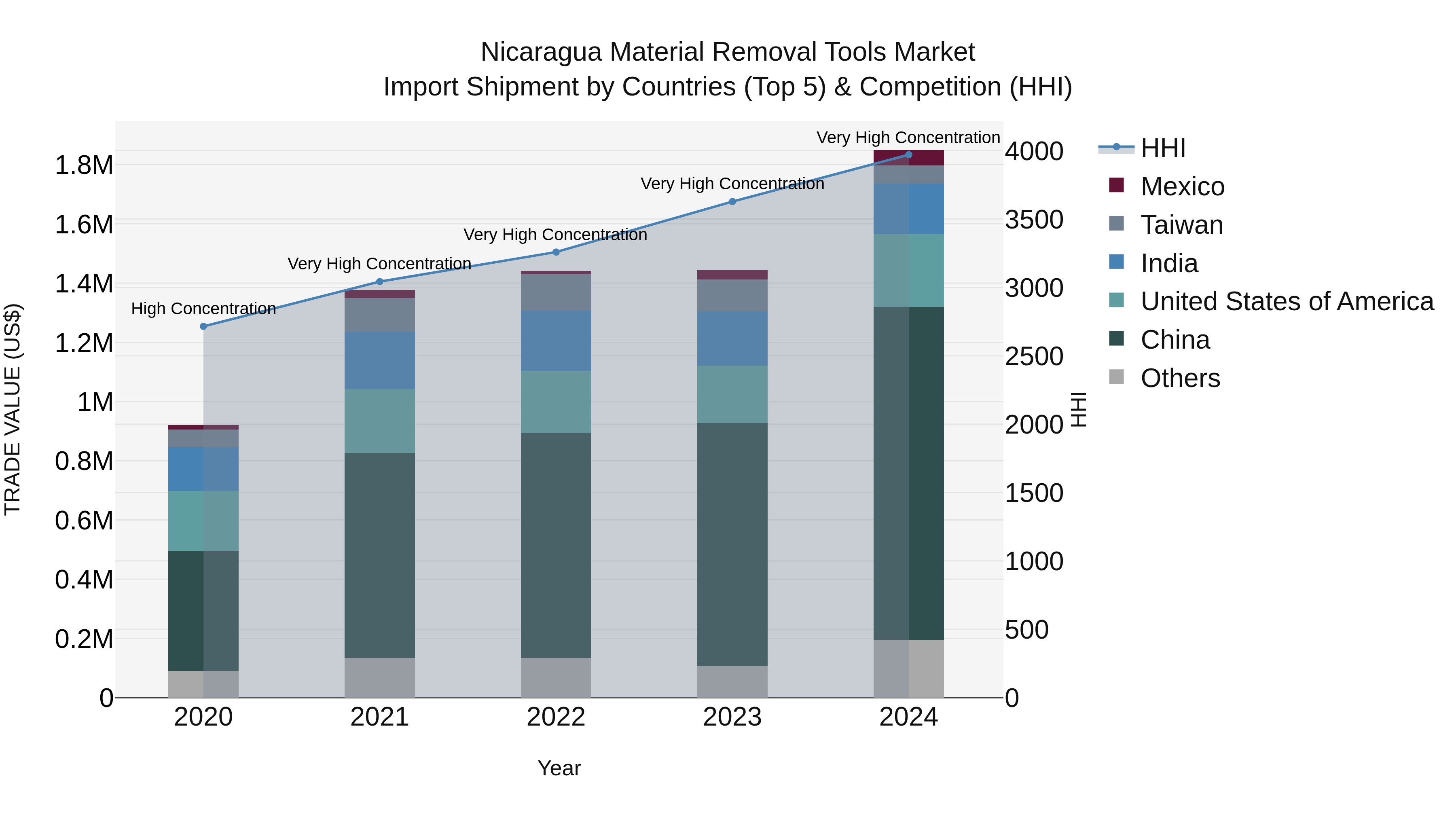Toggle the HHI legend entry
1456x819 pixels.
1142,148
